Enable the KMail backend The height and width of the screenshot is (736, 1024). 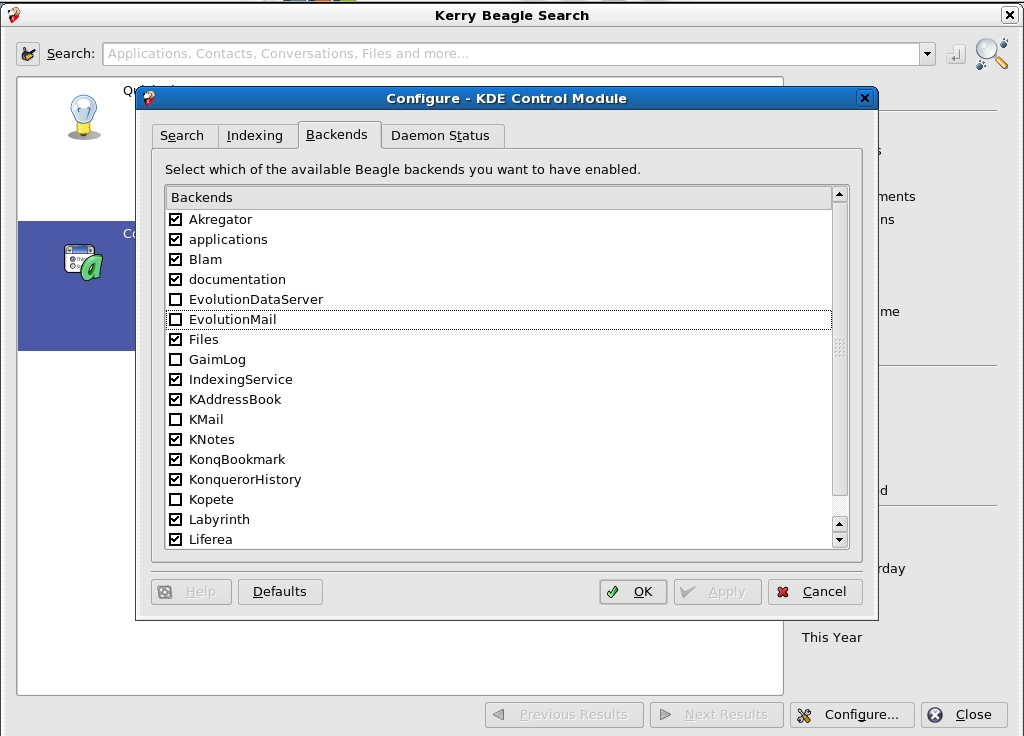pyautogui.click(x=175, y=419)
